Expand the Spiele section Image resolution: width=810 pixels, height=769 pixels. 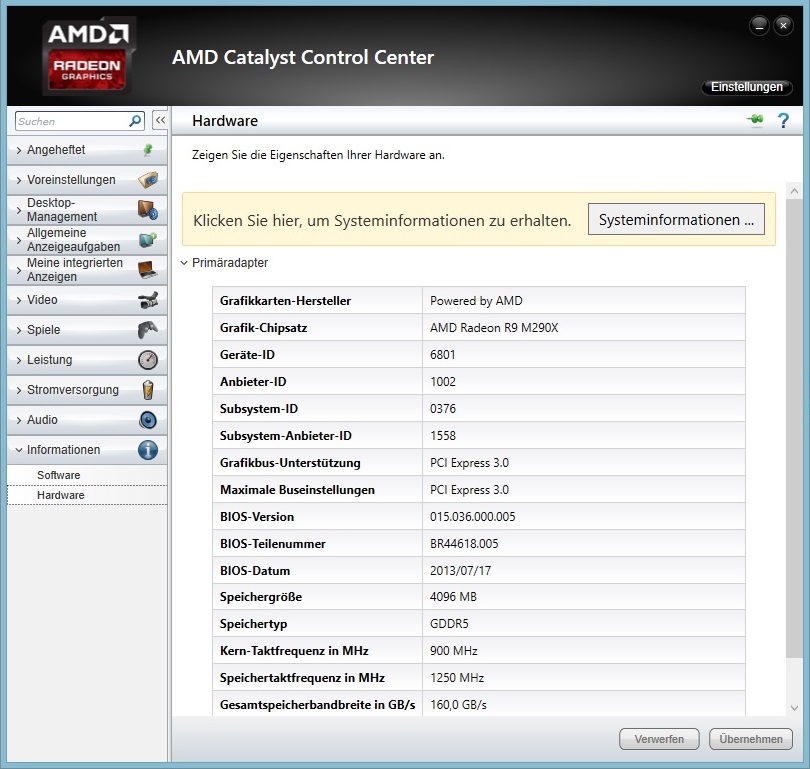pos(19,330)
